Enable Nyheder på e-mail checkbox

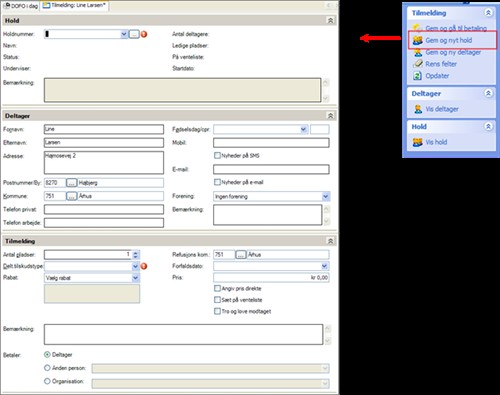coord(217,182)
